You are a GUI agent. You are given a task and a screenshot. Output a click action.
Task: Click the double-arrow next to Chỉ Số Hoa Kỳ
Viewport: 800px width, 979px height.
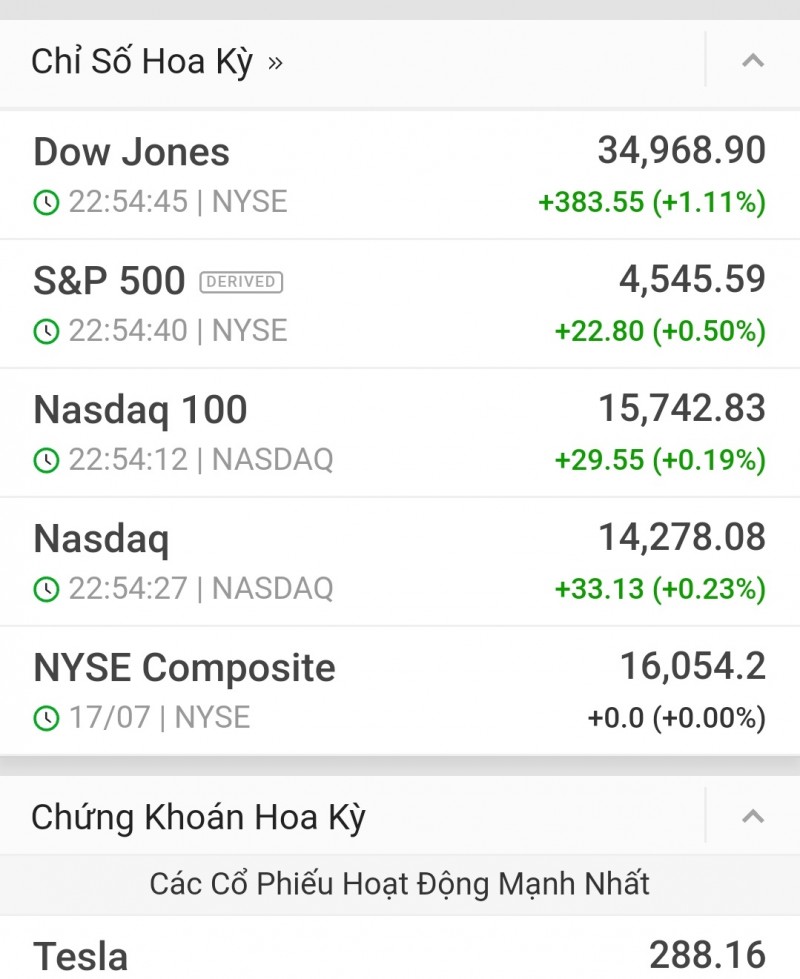pos(275,63)
